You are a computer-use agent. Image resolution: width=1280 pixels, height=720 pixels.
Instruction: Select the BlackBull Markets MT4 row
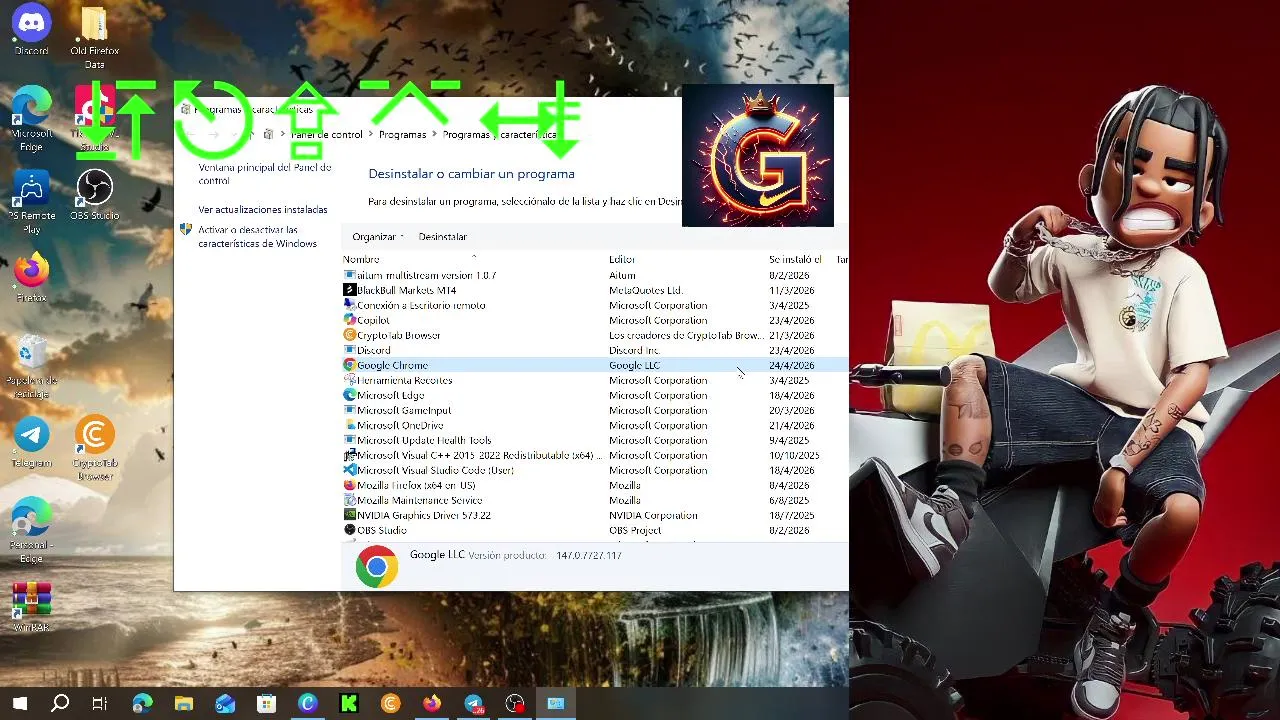click(595, 290)
